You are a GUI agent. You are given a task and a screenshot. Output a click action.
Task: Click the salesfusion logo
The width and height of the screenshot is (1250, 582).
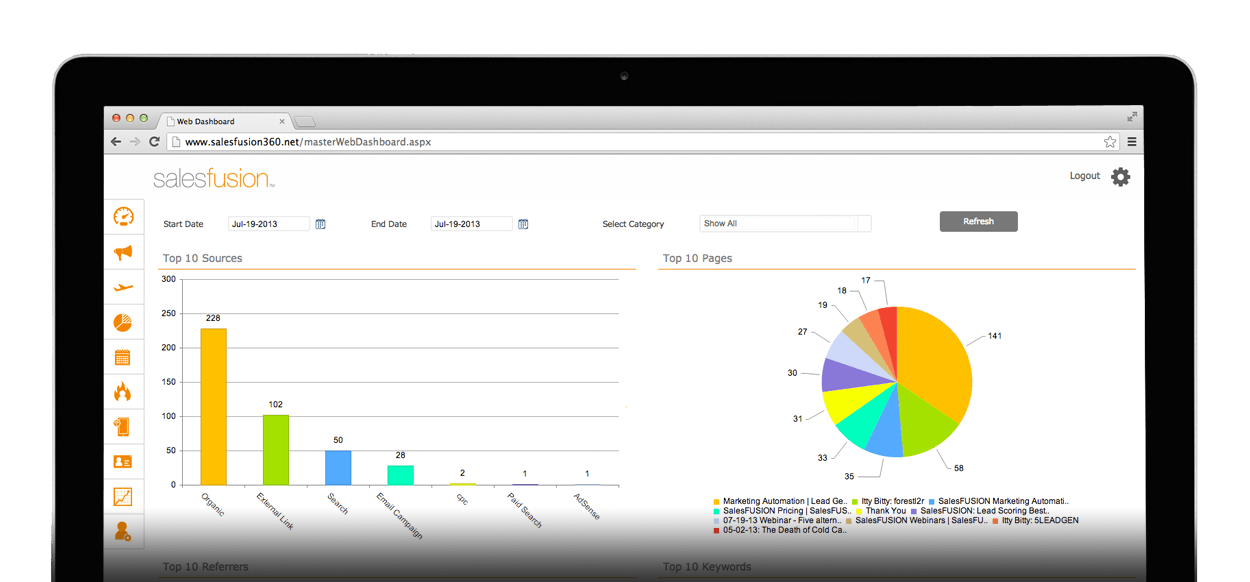[x=214, y=179]
